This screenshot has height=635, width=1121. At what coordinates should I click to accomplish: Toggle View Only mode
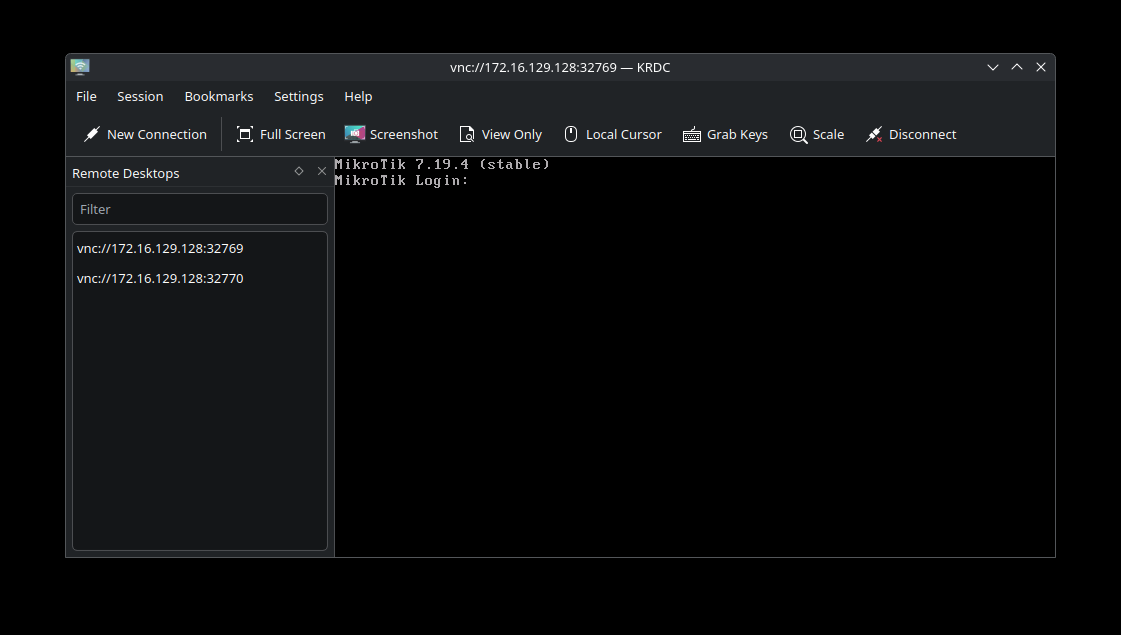[500, 134]
